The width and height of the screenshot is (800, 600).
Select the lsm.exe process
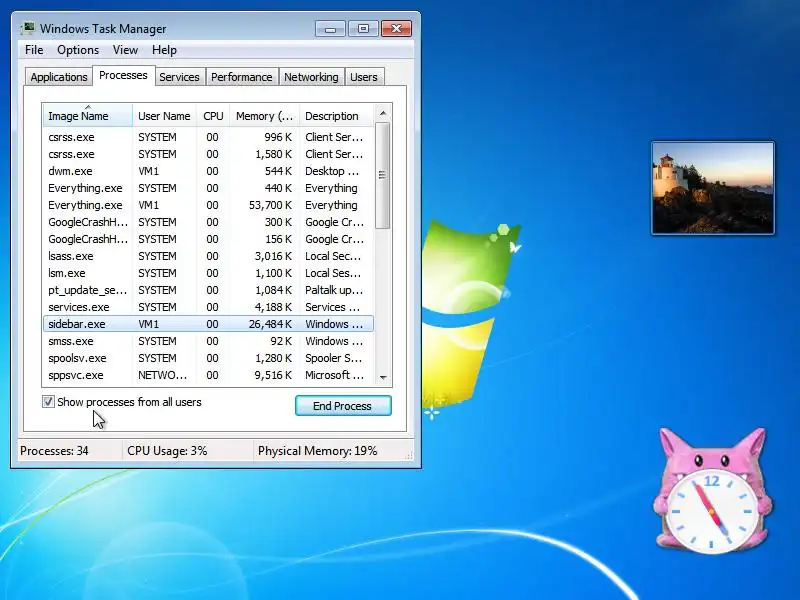[x=208, y=273]
